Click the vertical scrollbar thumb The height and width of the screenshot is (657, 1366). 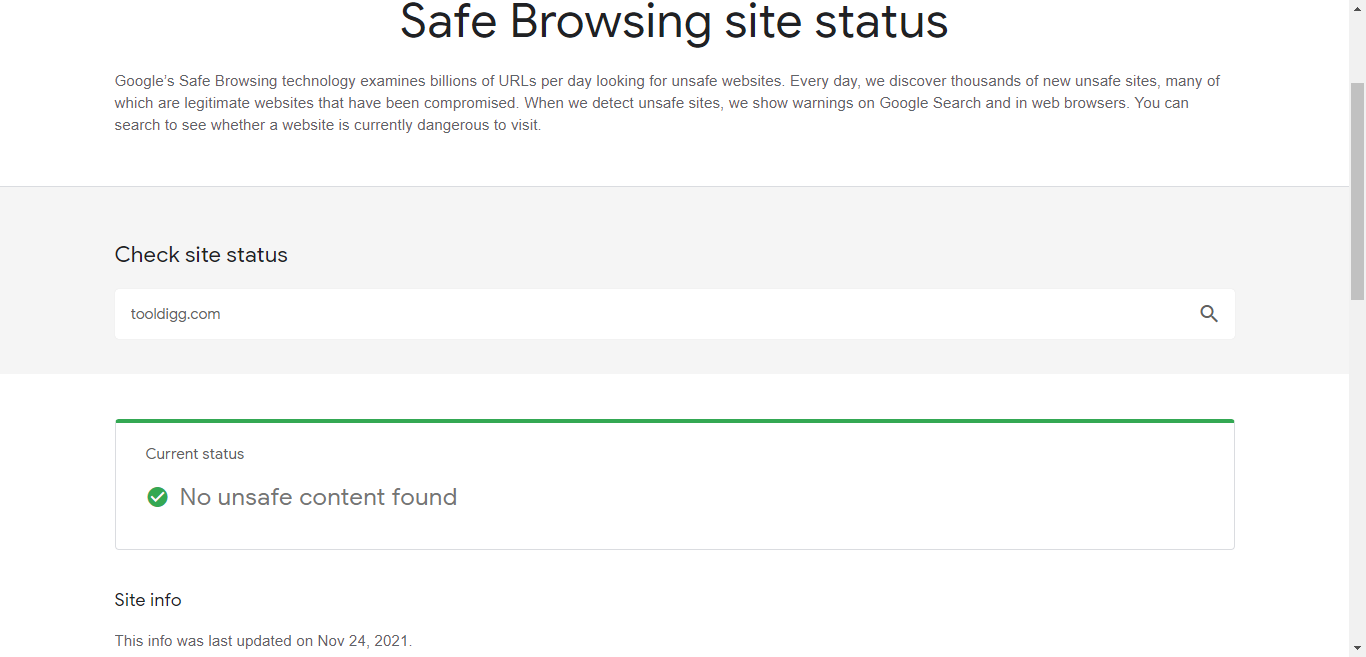pos(1357,190)
